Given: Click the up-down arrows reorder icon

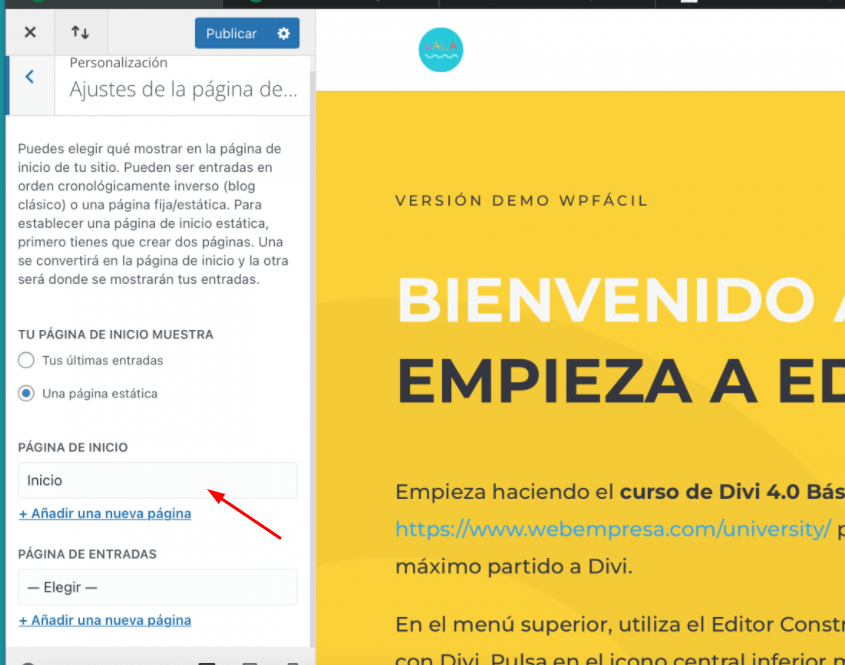Looking at the screenshot, I should (80, 32).
